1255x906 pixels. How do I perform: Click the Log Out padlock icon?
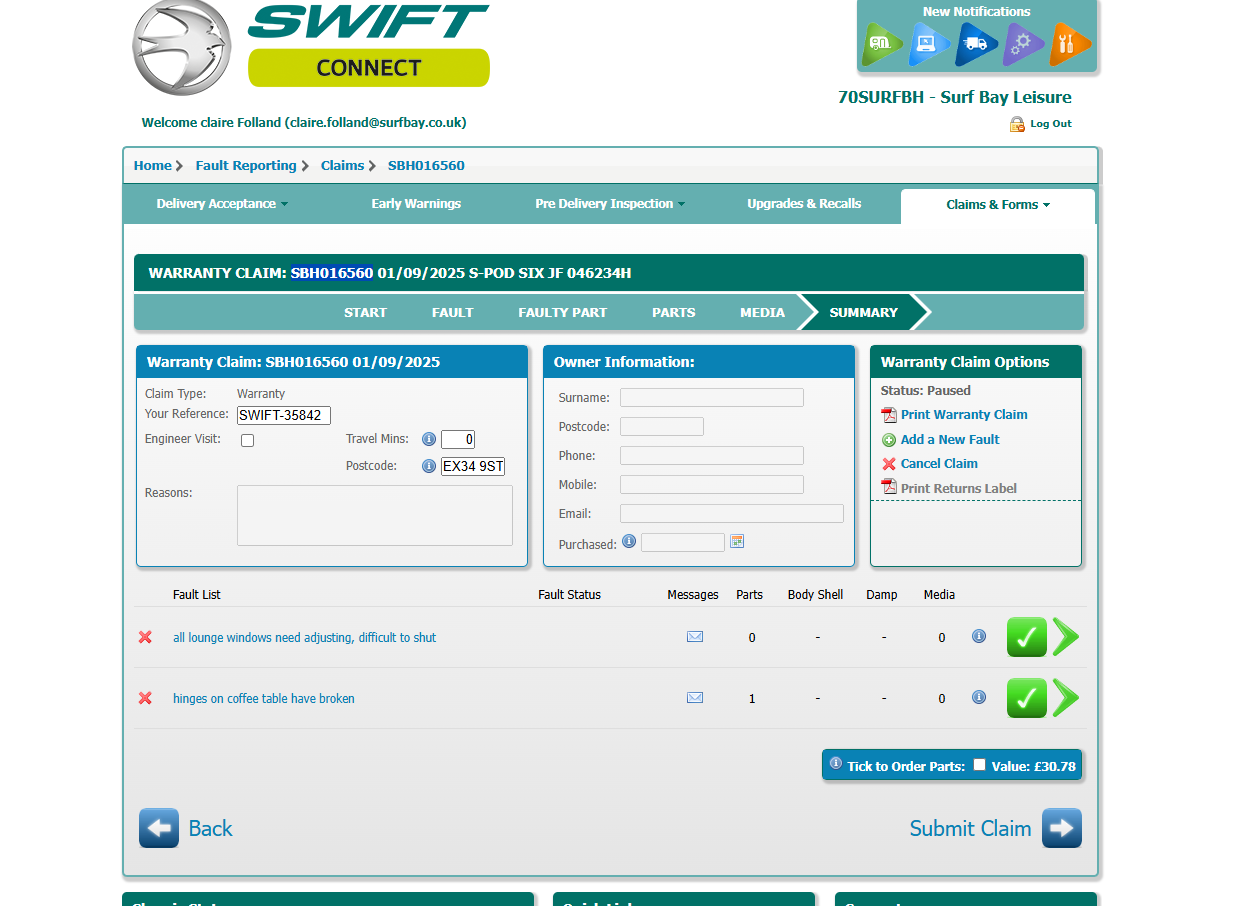pyautogui.click(x=1017, y=124)
